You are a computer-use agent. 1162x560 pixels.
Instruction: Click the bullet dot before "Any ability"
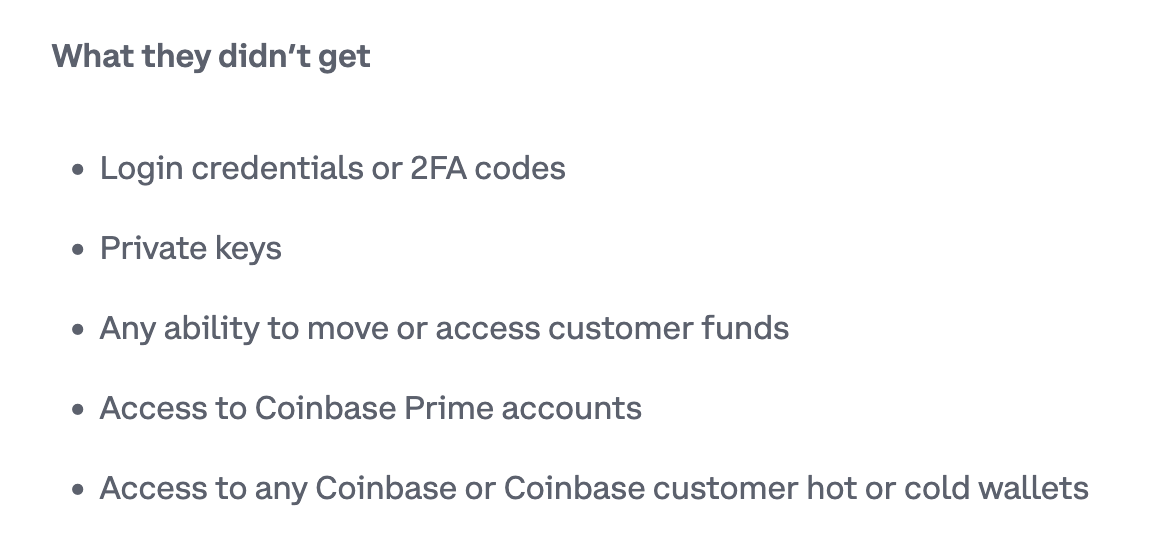[x=78, y=330]
